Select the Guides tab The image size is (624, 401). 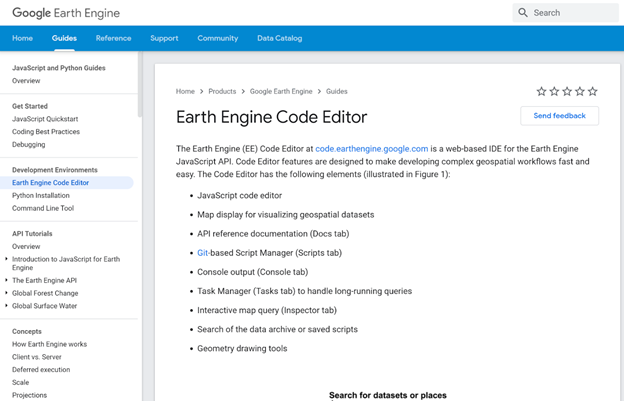coord(64,38)
